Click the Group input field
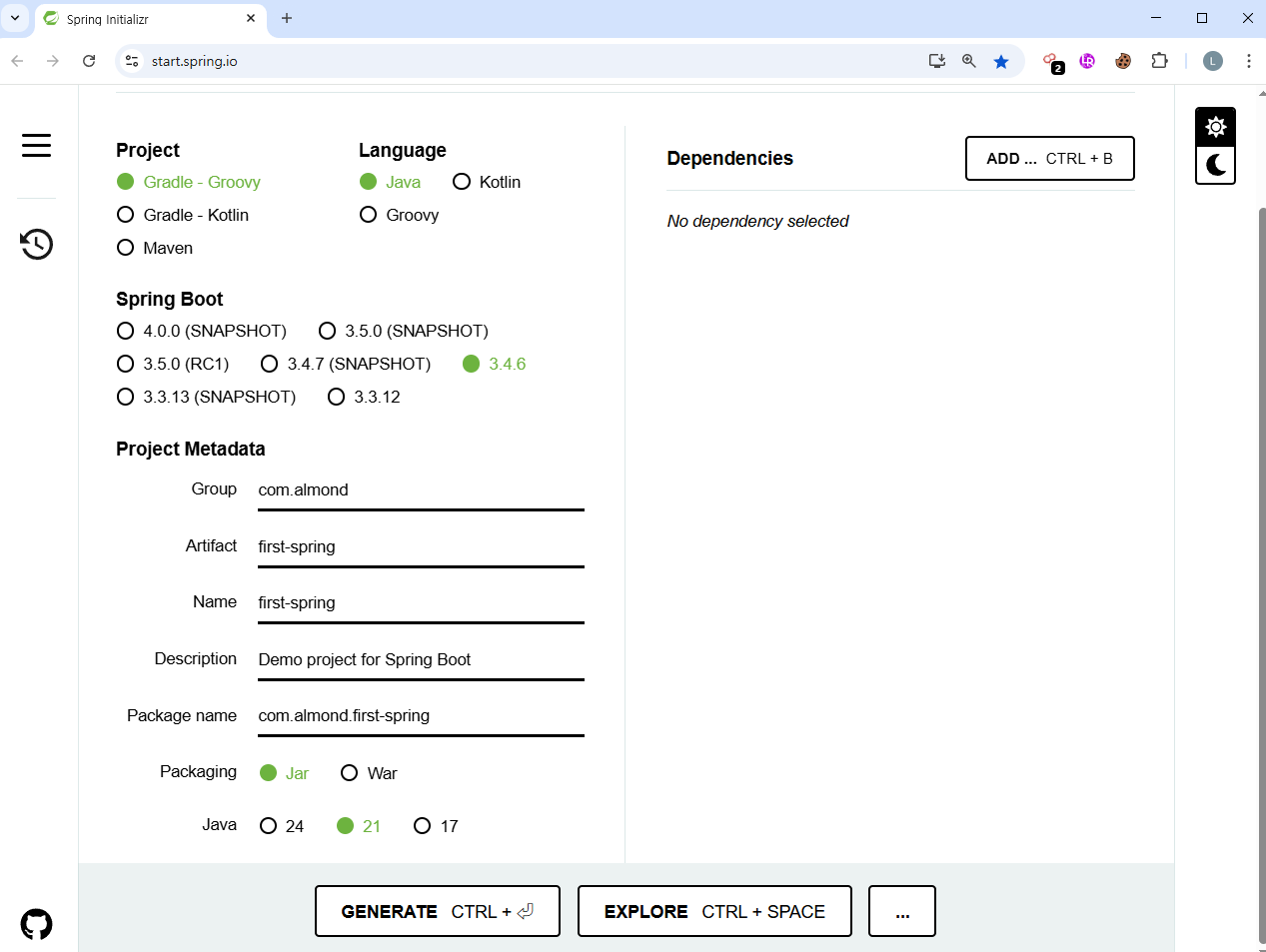 421,490
